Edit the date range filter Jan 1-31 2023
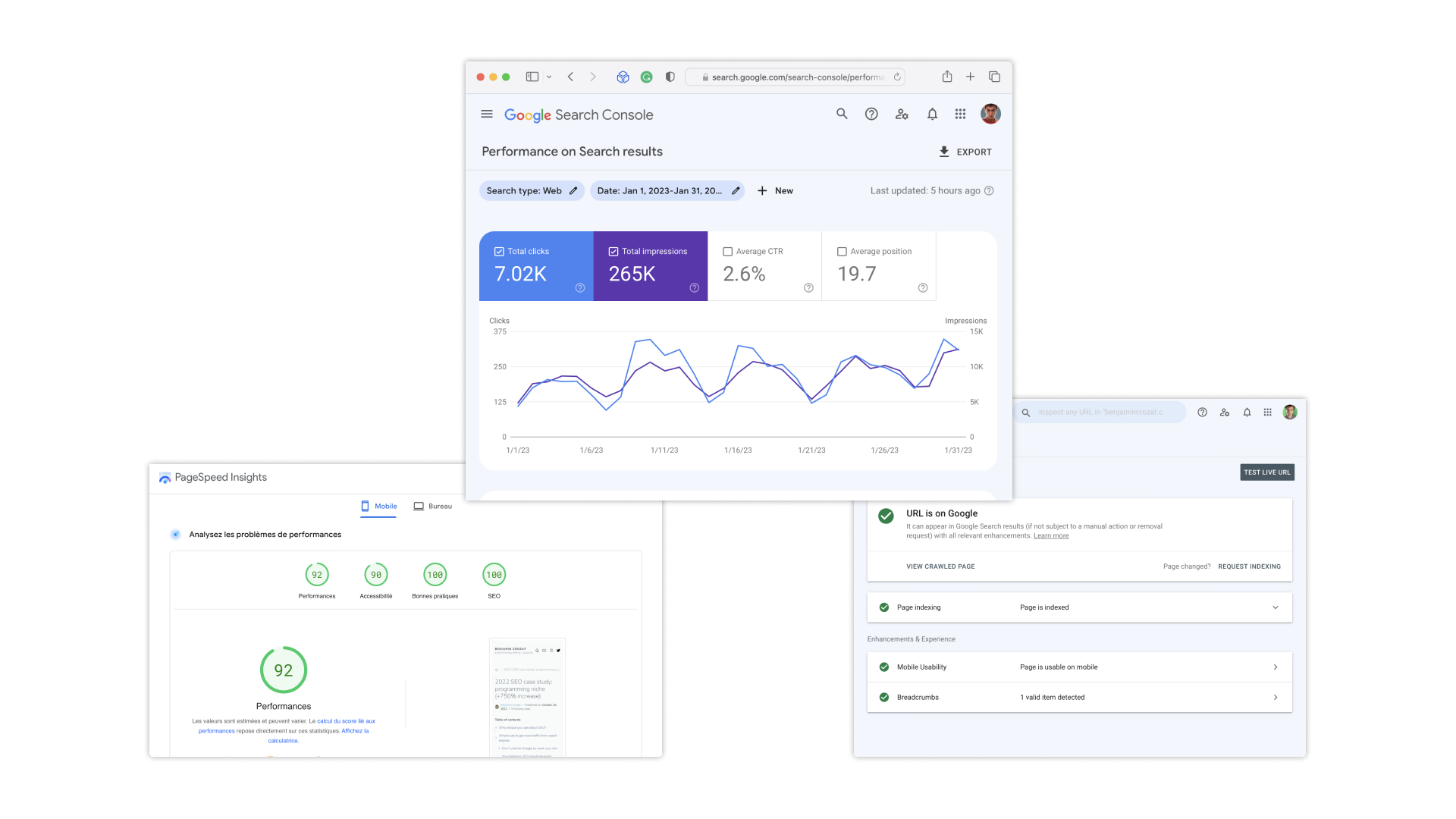 click(735, 190)
